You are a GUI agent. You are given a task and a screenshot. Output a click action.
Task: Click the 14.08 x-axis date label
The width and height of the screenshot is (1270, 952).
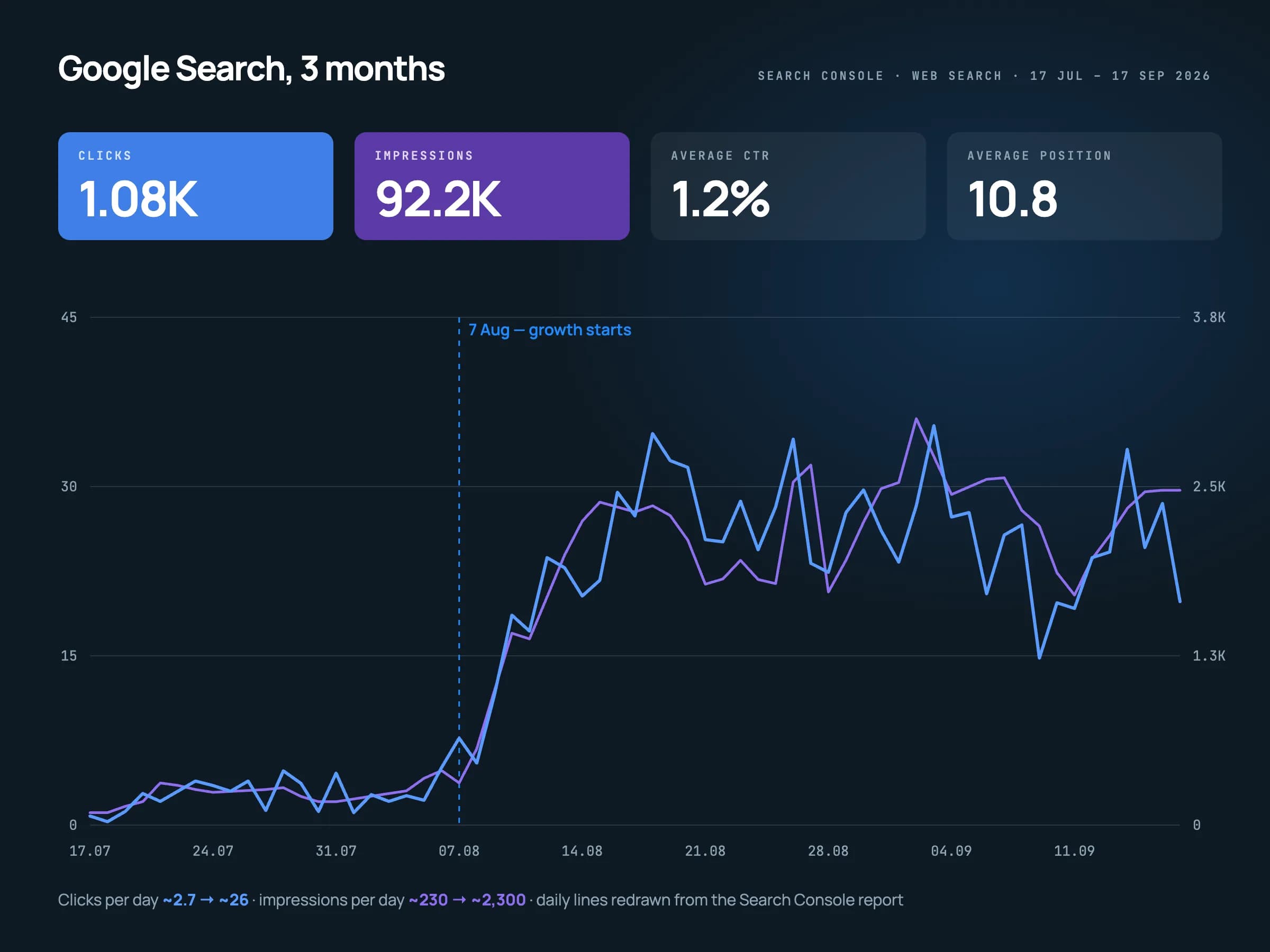582,850
